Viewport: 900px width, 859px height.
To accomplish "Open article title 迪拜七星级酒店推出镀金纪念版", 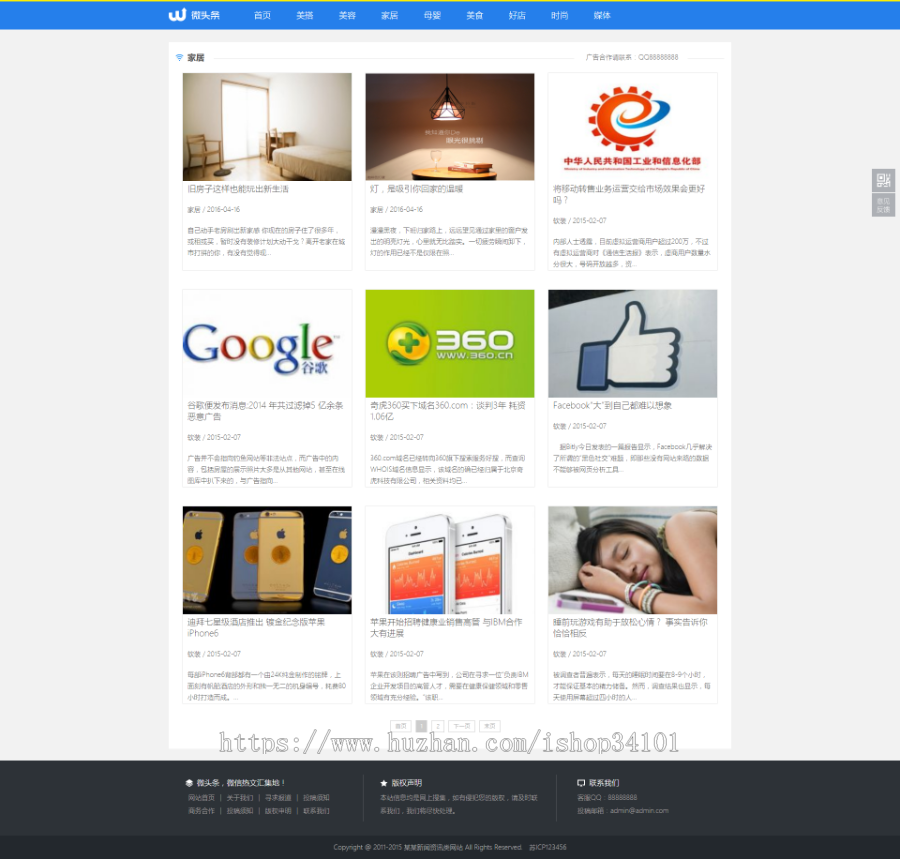I will (256, 628).
